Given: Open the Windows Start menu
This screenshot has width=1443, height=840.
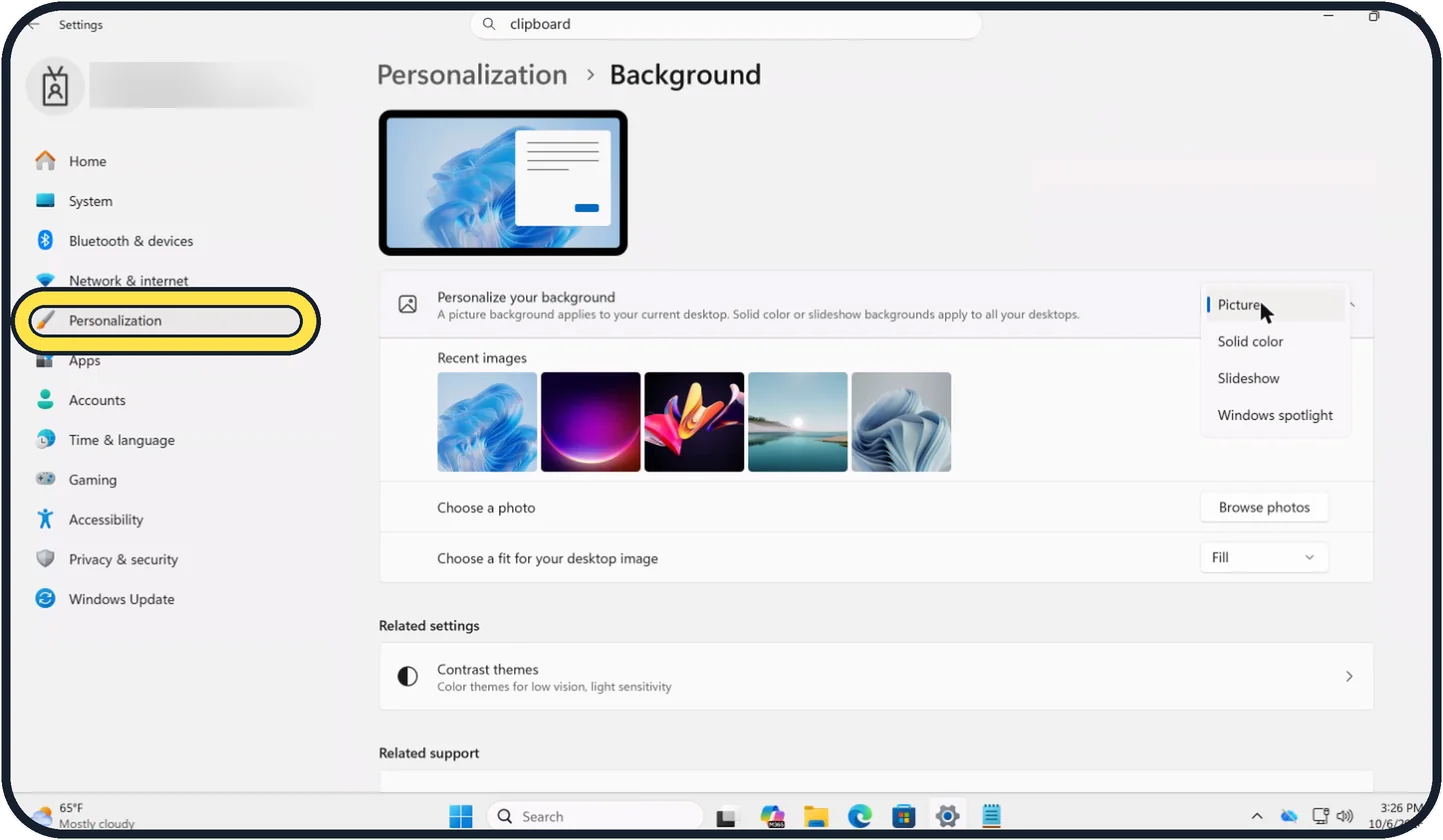Looking at the screenshot, I should click(x=461, y=816).
